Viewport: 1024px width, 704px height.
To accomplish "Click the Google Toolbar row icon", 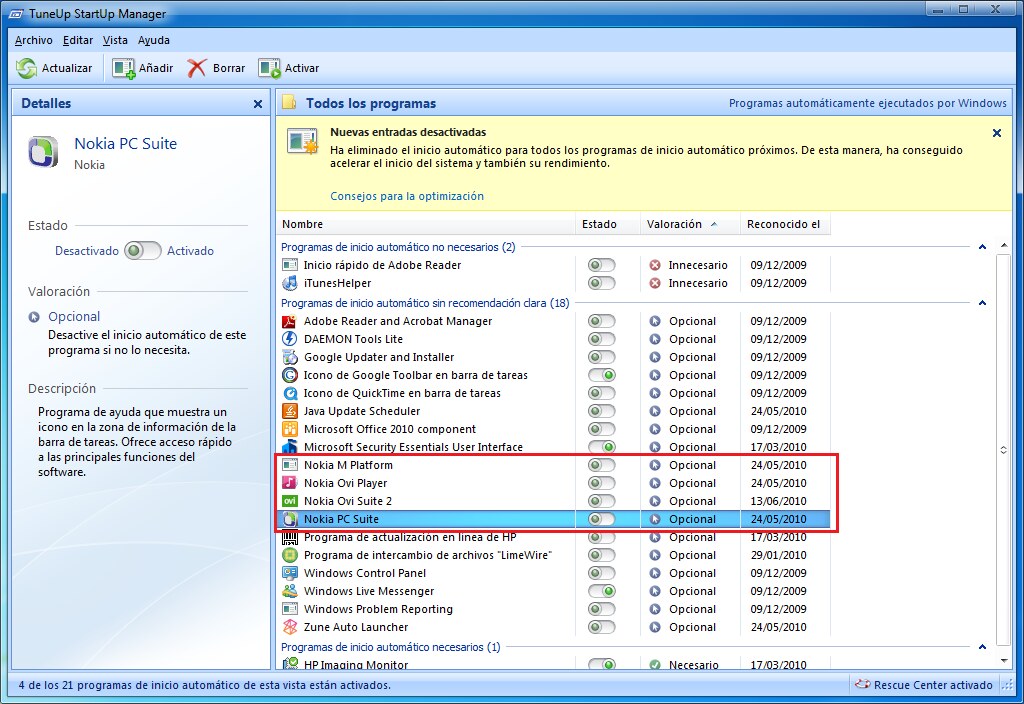I will pos(289,375).
